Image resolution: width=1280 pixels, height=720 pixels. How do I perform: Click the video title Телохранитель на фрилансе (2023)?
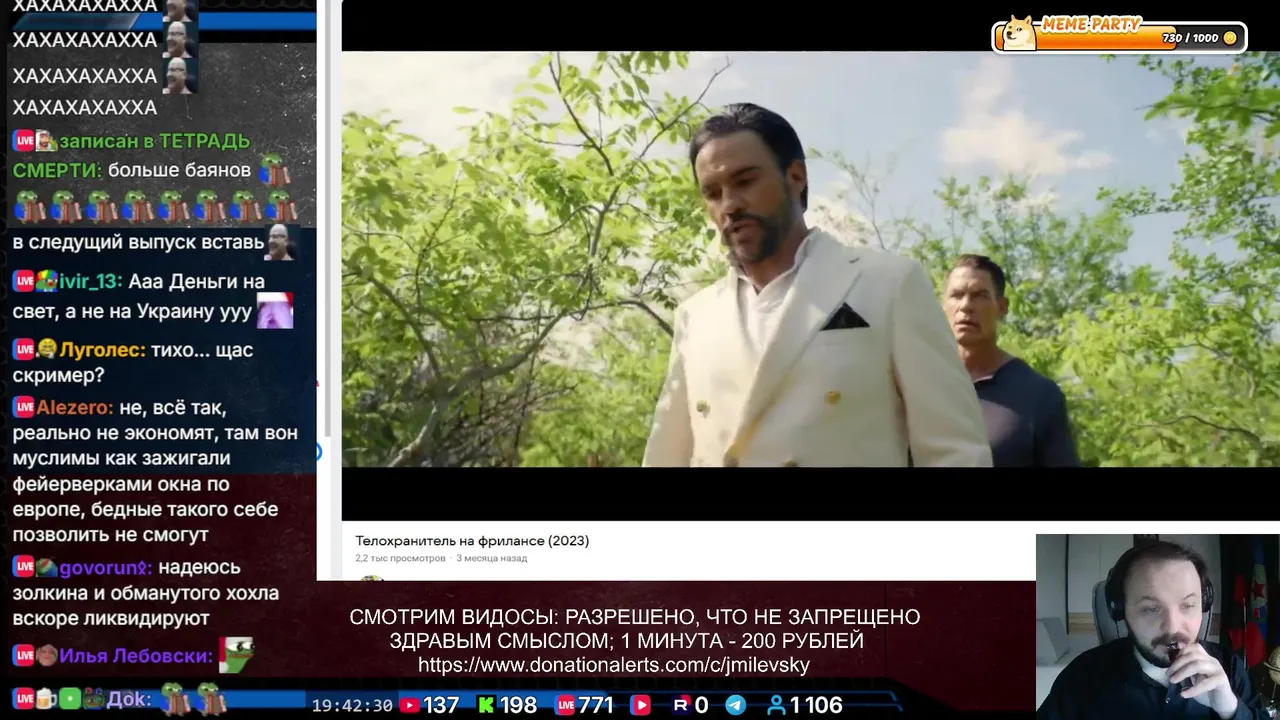[472, 541]
